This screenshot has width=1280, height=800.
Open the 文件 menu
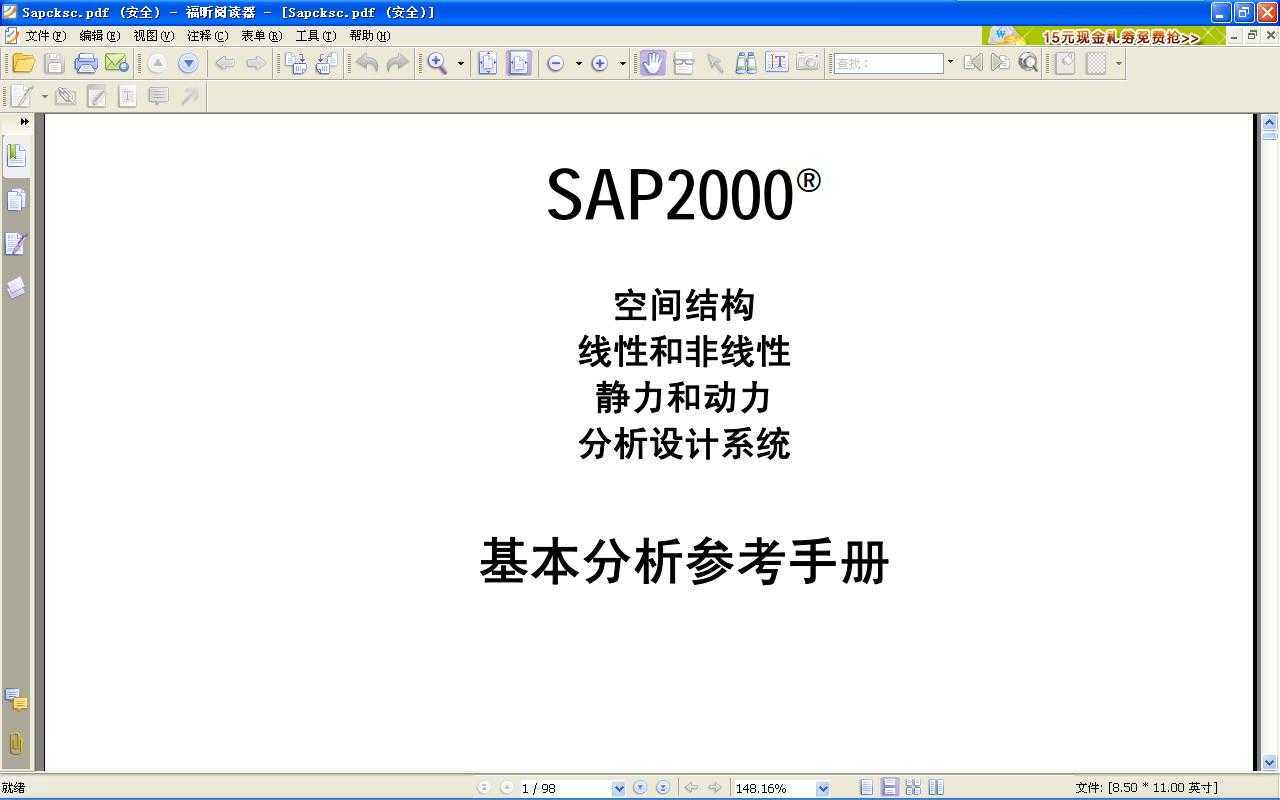coord(45,36)
